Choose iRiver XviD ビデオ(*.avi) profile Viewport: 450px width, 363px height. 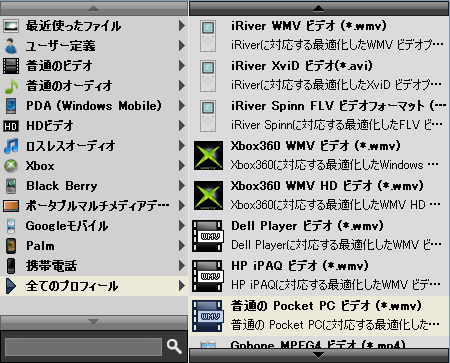(319, 76)
